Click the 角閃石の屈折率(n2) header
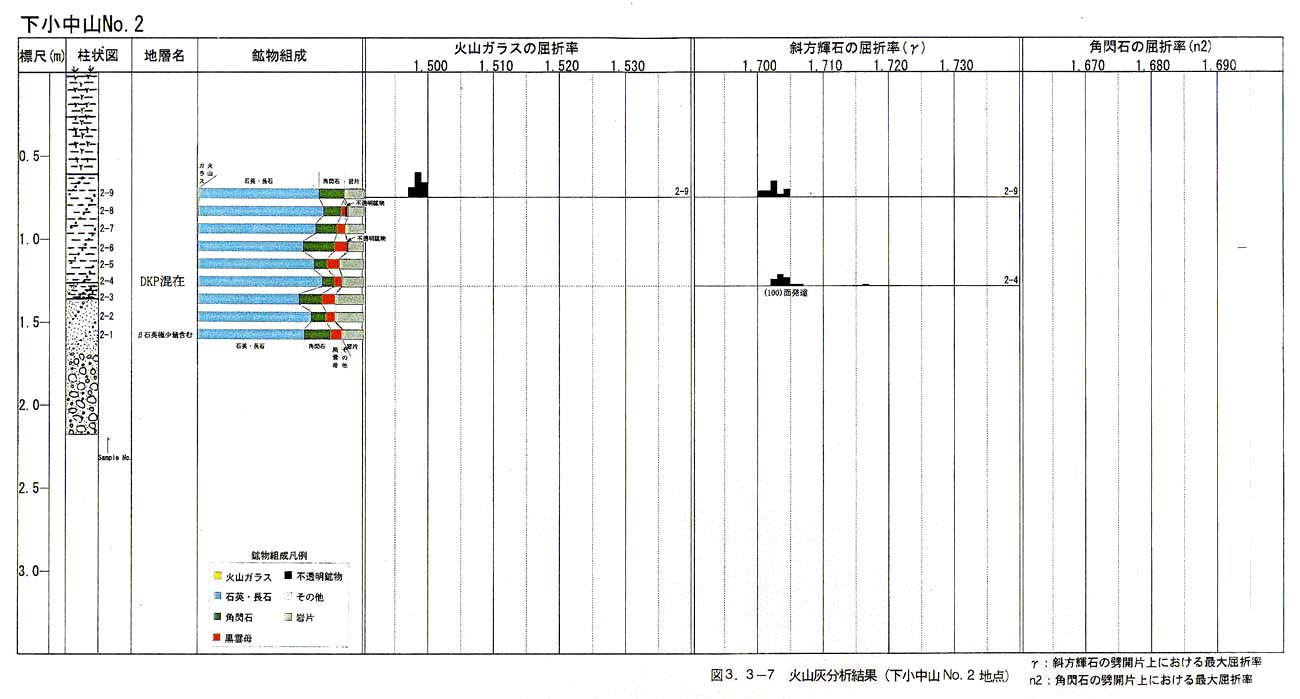The image size is (1300, 699). pyautogui.click(x=1150, y=47)
